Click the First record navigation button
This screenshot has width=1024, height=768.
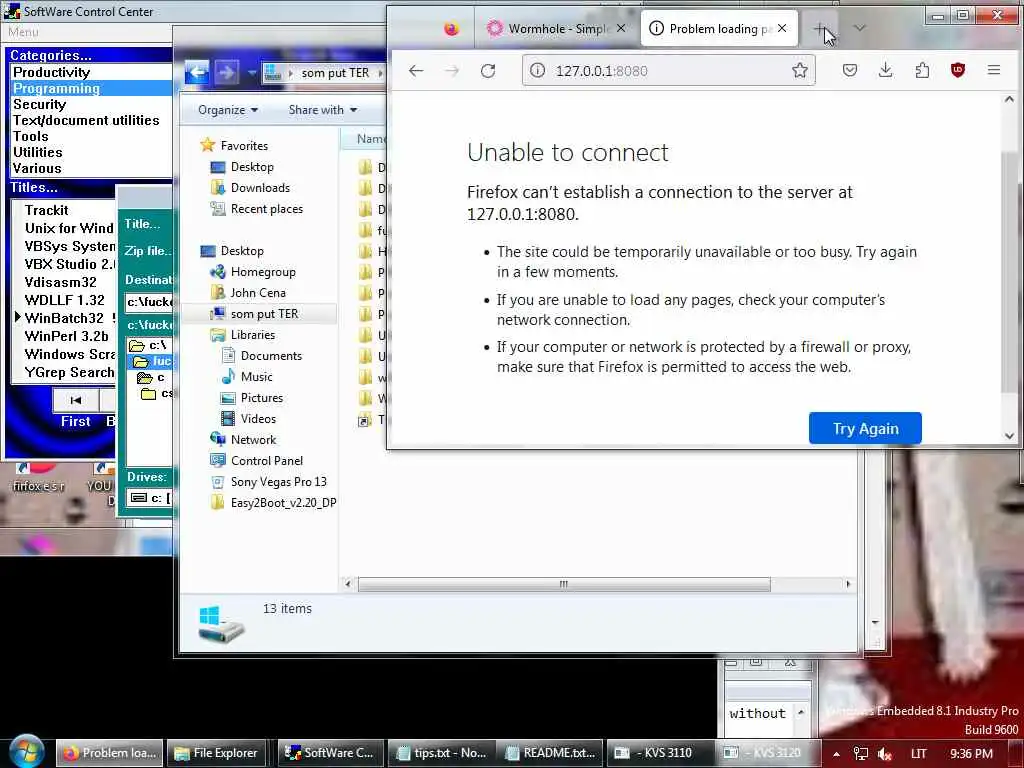76,400
